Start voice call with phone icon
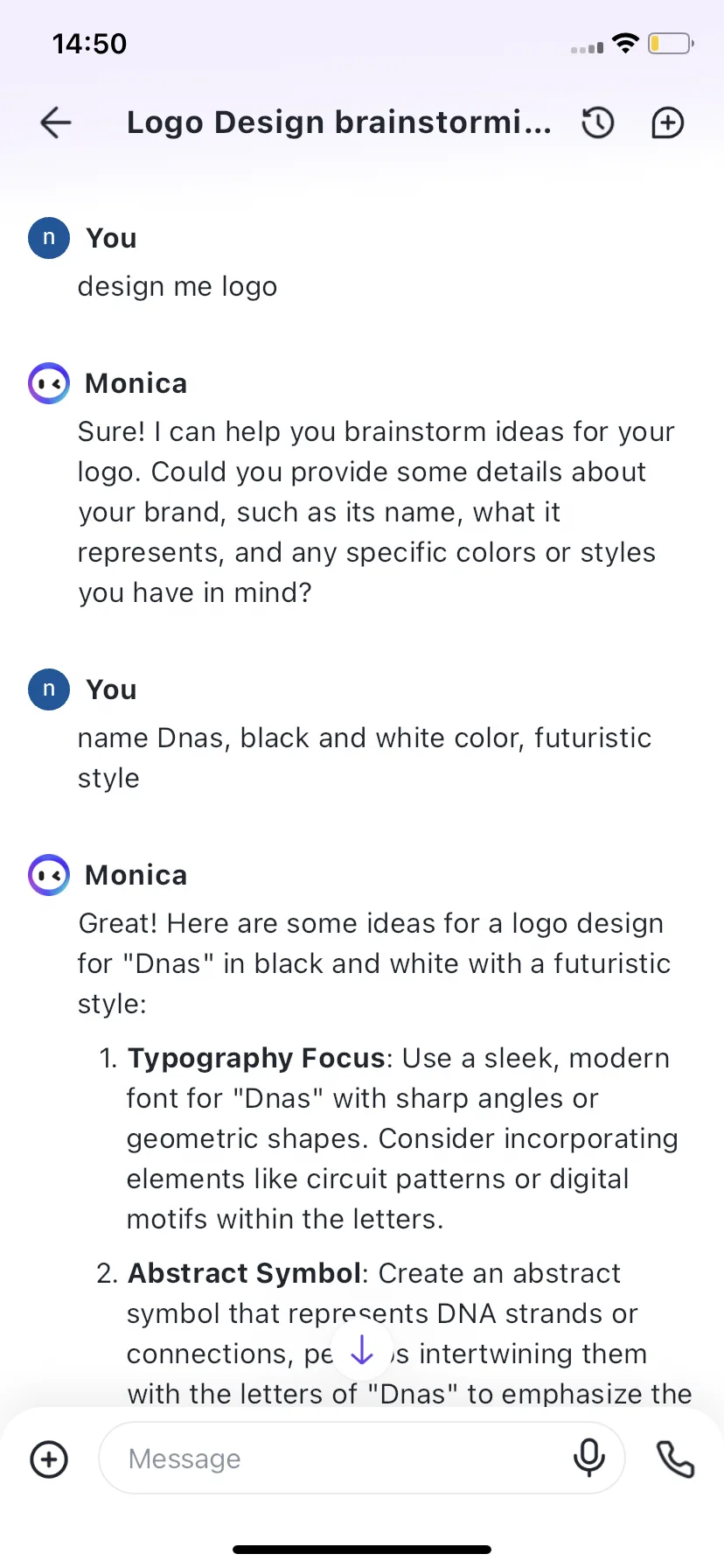 tap(675, 1459)
